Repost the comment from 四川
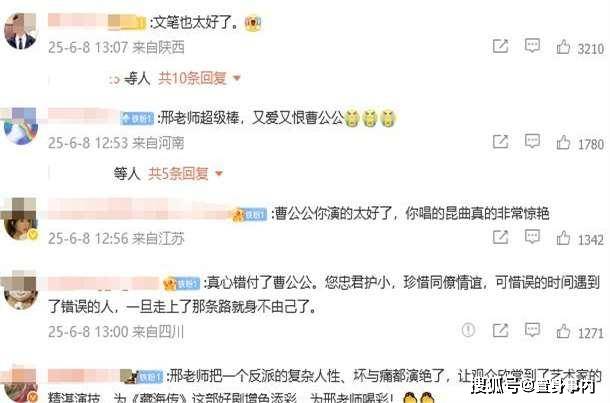610x403 pixels. [500, 331]
